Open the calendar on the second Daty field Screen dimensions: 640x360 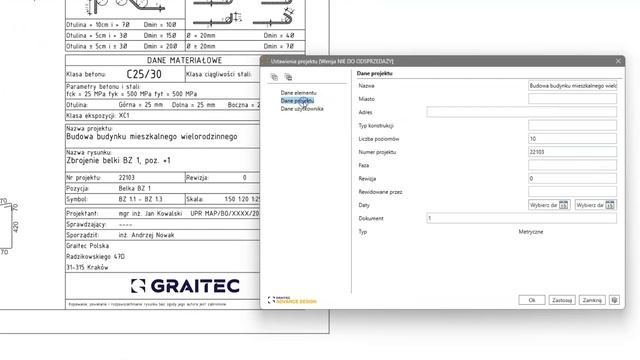pyautogui.click(x=610, y=205)
